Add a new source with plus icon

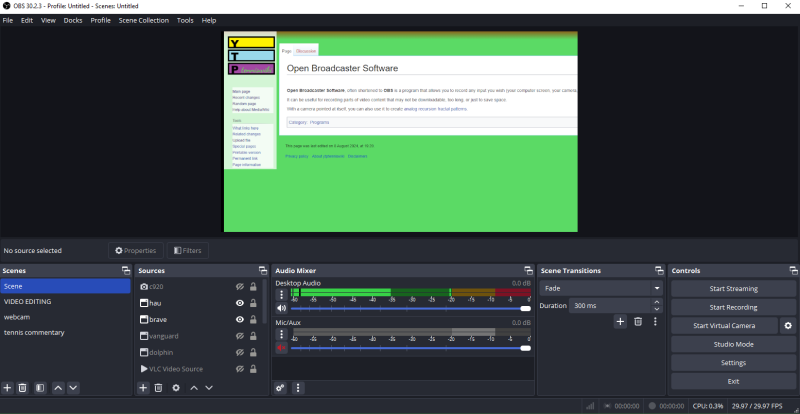143,388
